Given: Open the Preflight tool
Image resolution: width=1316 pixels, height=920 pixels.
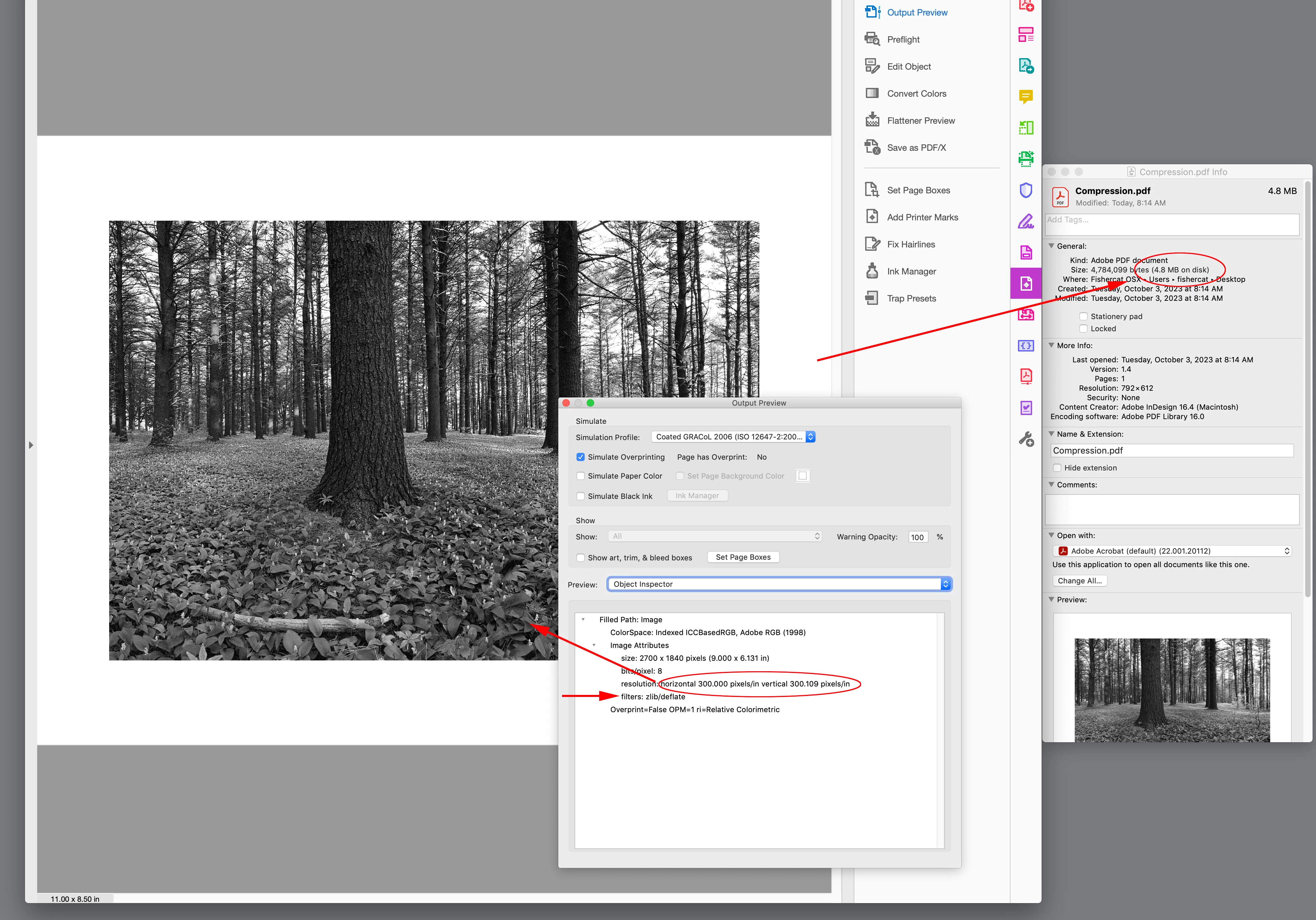Looking at the screenshot, I should click(x=903, y=40).
